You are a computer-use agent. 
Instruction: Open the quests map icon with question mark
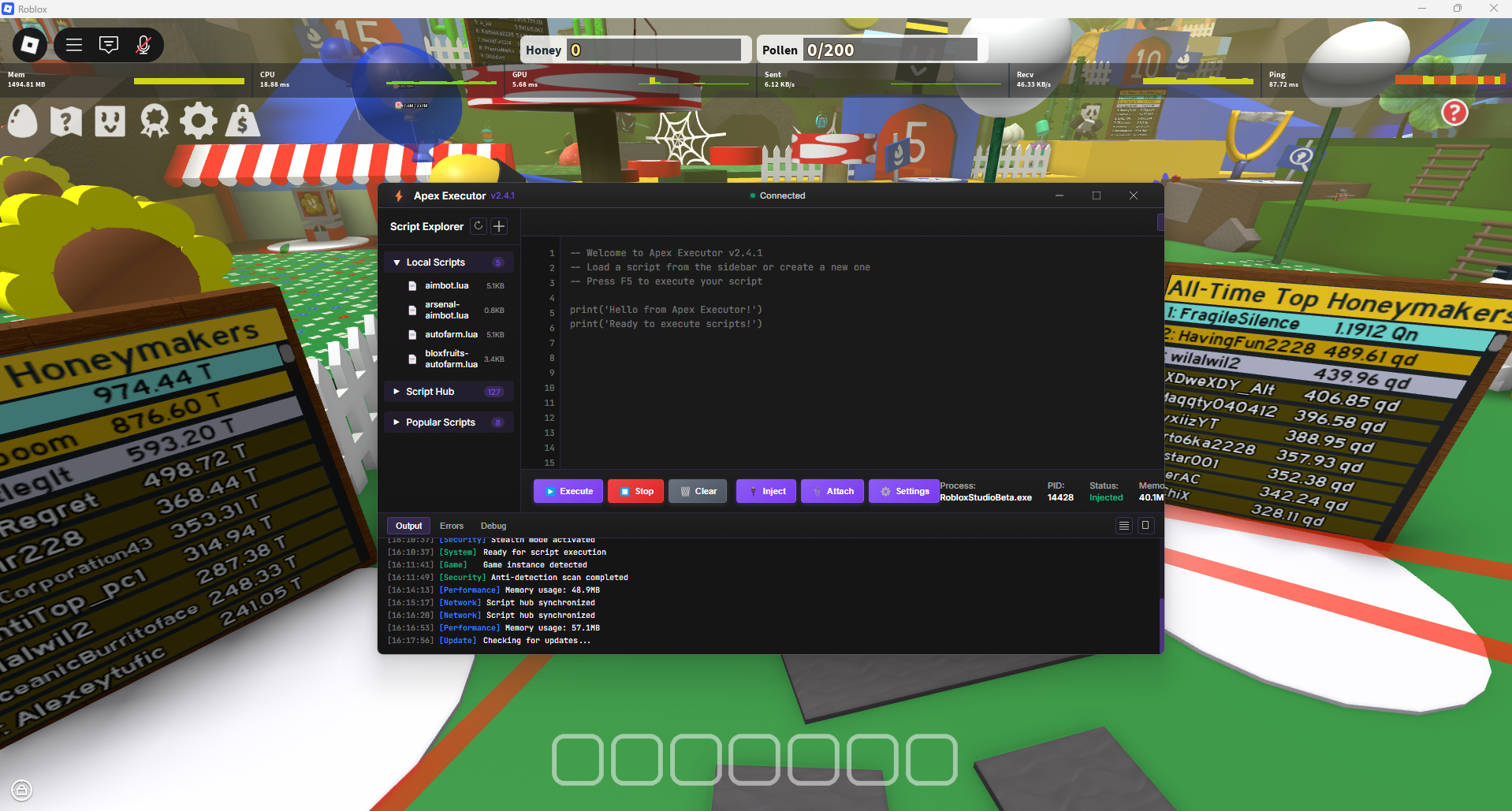[66, 121]
